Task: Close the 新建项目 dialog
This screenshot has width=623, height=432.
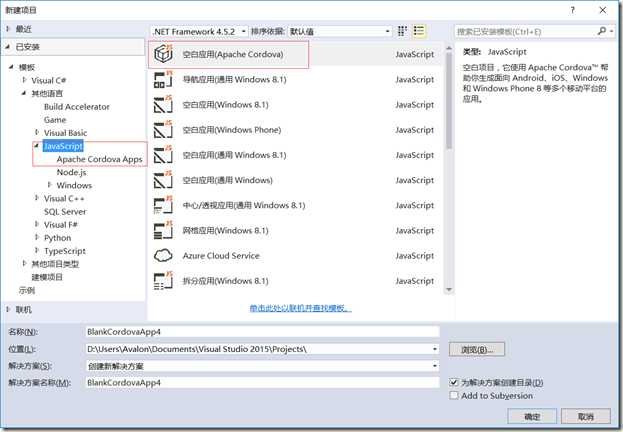Action: click(603, 10)
